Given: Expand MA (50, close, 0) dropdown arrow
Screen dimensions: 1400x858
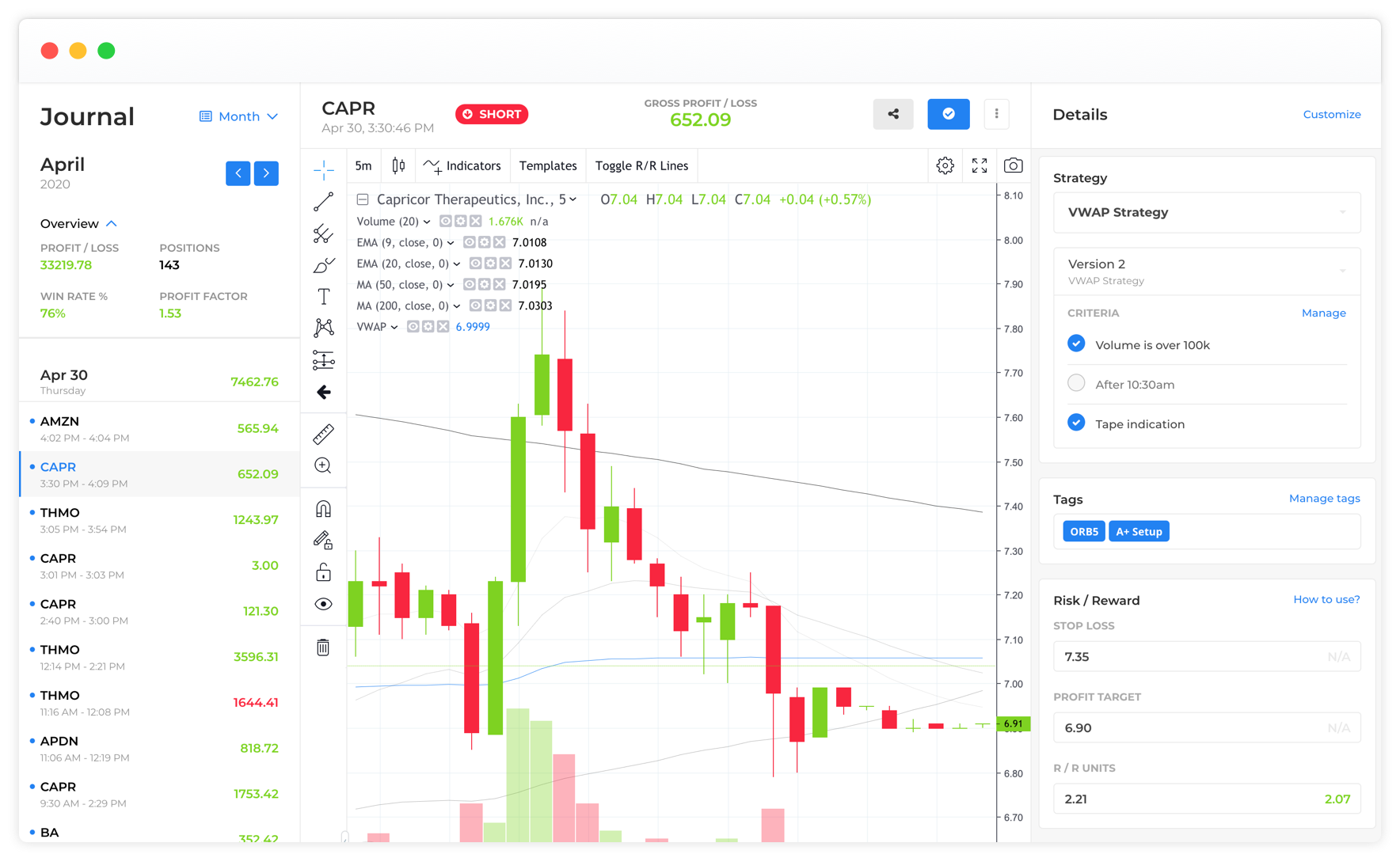Looking at the screenshot, I should coord(451,284).
